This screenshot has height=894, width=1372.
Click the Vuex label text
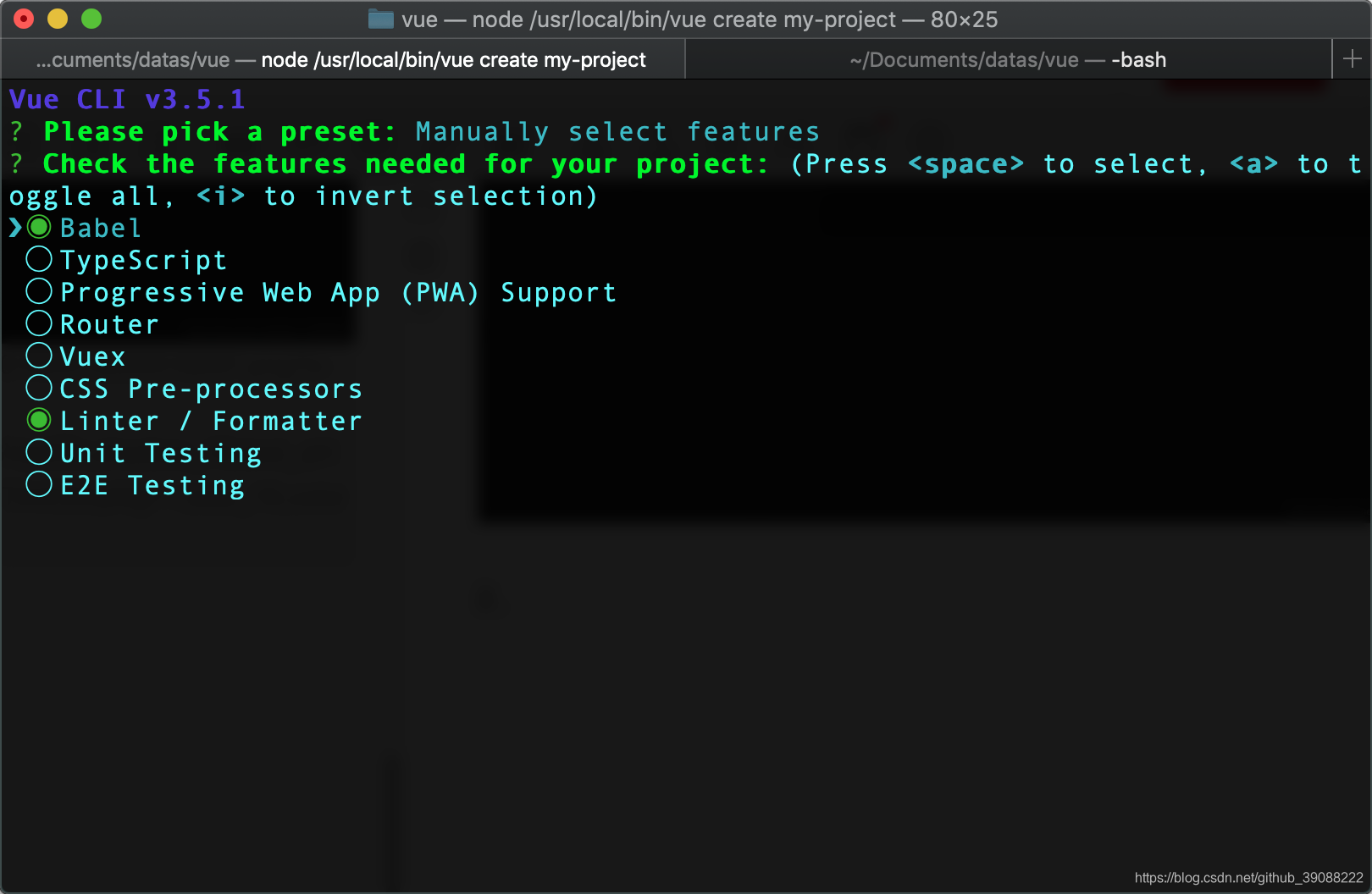point(92,357)
